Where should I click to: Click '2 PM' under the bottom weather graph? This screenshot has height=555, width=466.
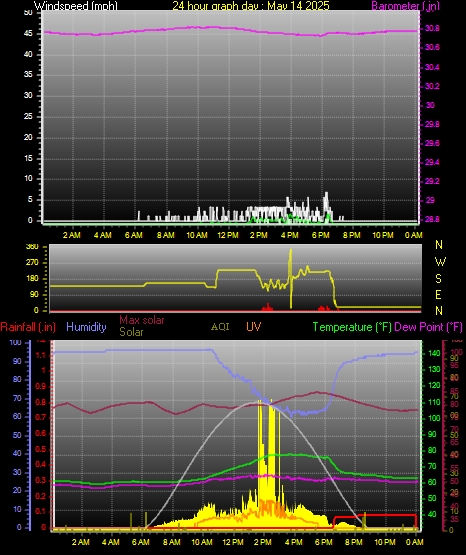click(263, 542)
